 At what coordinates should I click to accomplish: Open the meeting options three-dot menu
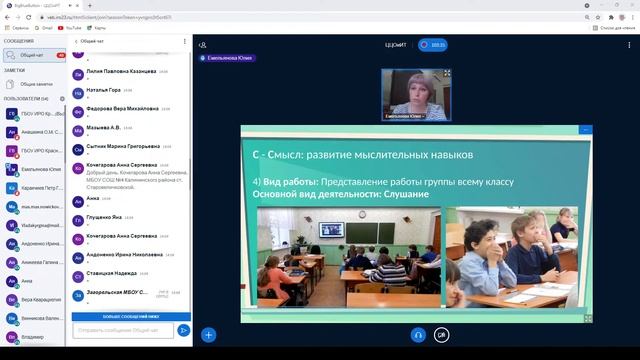629,45
